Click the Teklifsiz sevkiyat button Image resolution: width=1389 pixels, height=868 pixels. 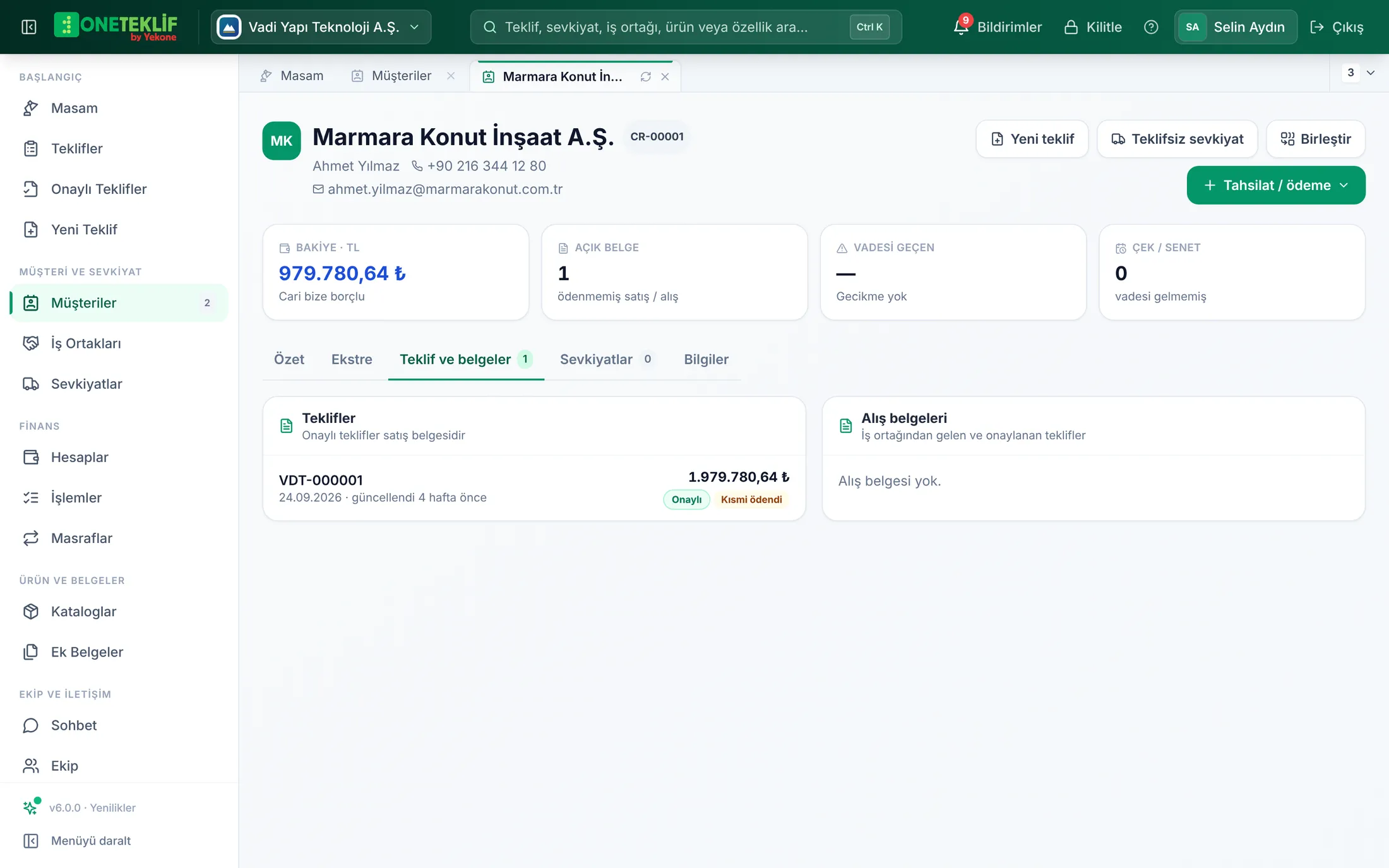pos(1177,139)
